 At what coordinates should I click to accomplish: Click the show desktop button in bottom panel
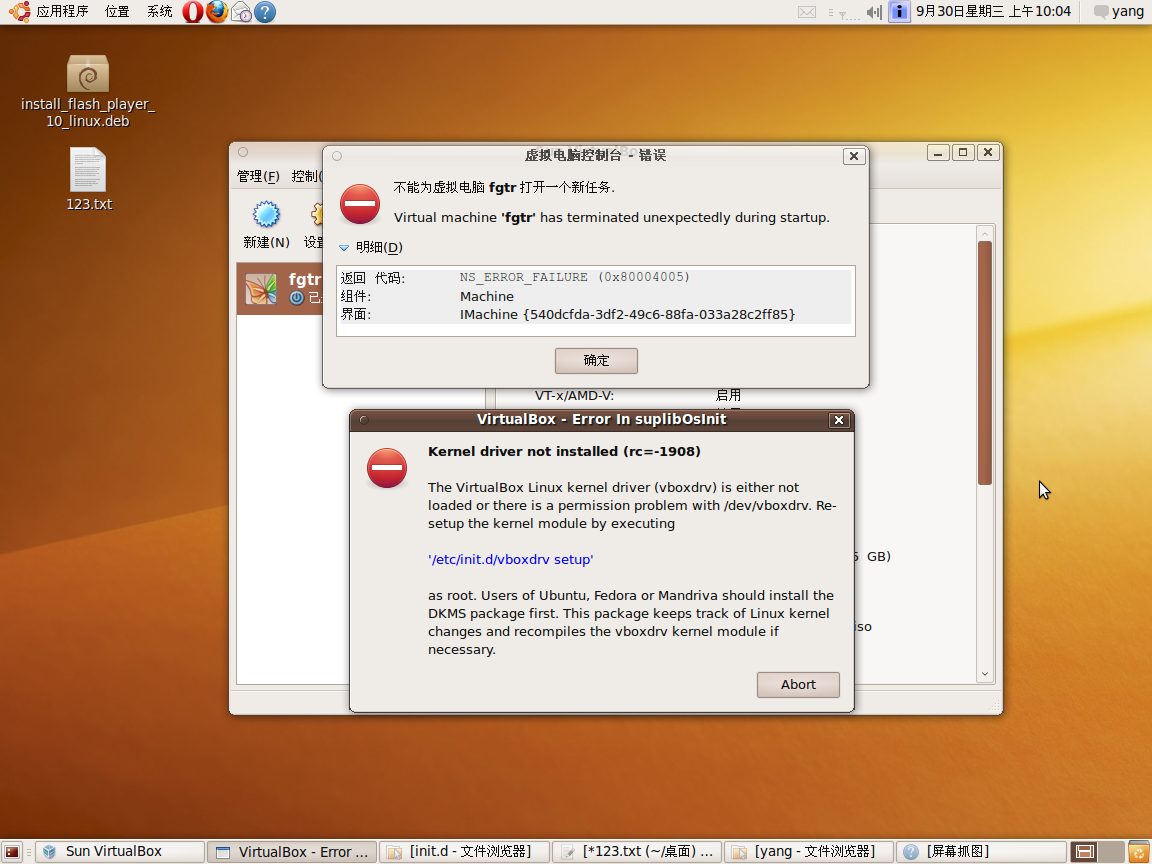pyautogui.click(x=12, y=852)
